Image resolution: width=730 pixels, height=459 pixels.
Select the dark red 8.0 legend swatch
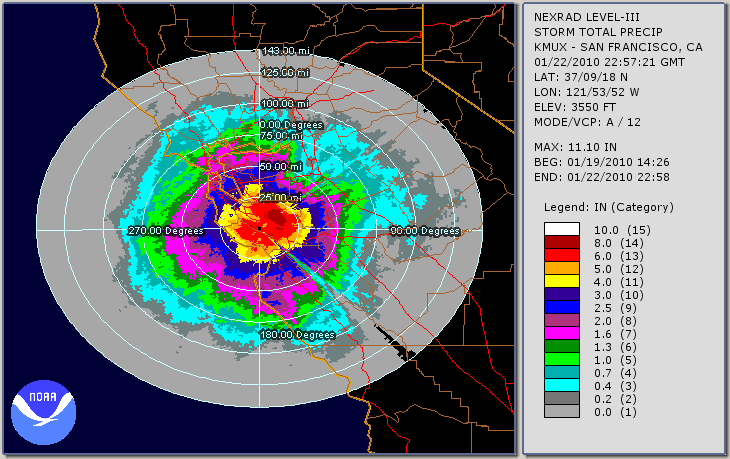tap(562, 241)
